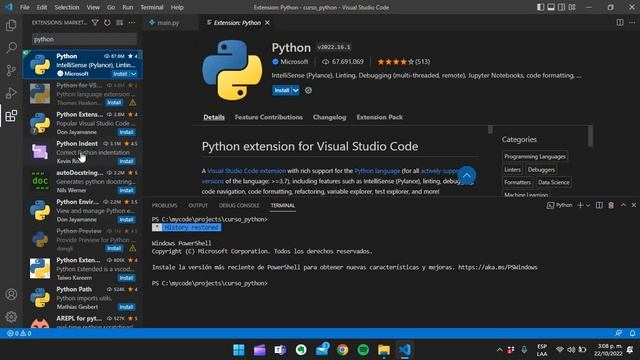
Task: Select Programming Languages category tag
Action: coord(535,157)
